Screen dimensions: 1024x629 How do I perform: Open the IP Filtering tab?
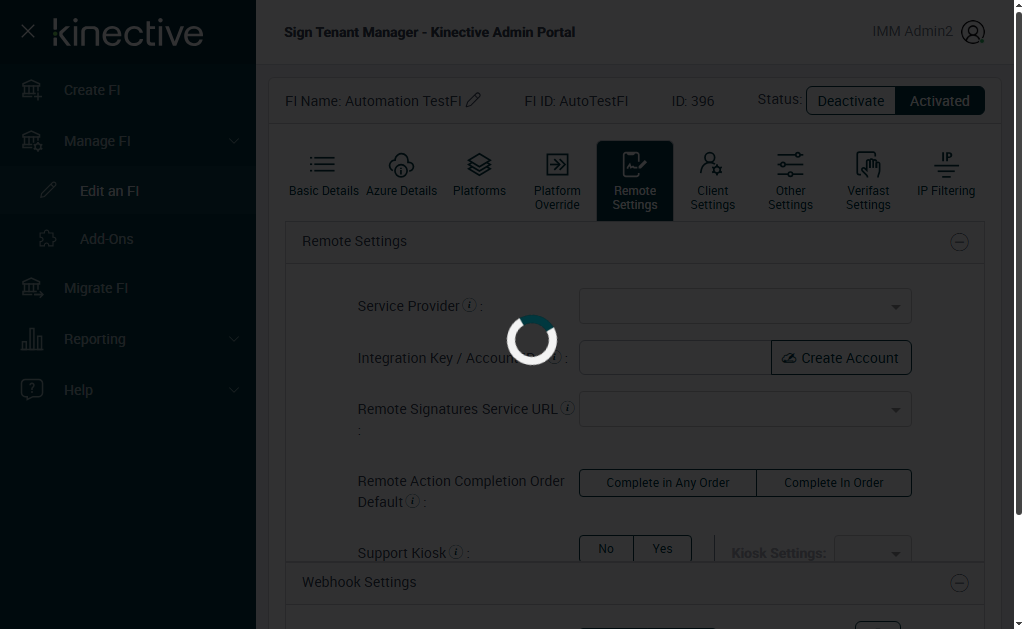(946, 181)
